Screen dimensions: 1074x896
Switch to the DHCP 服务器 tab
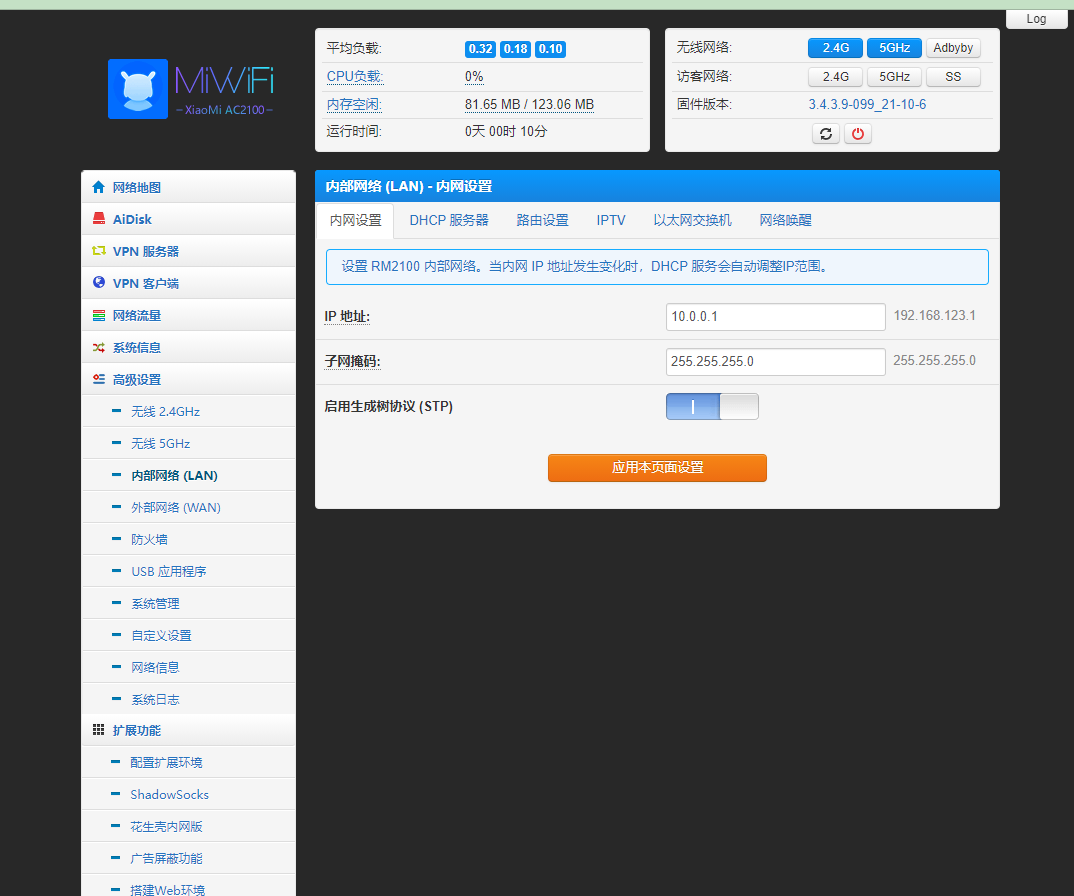pyautogui.click(x=449, y=220)
